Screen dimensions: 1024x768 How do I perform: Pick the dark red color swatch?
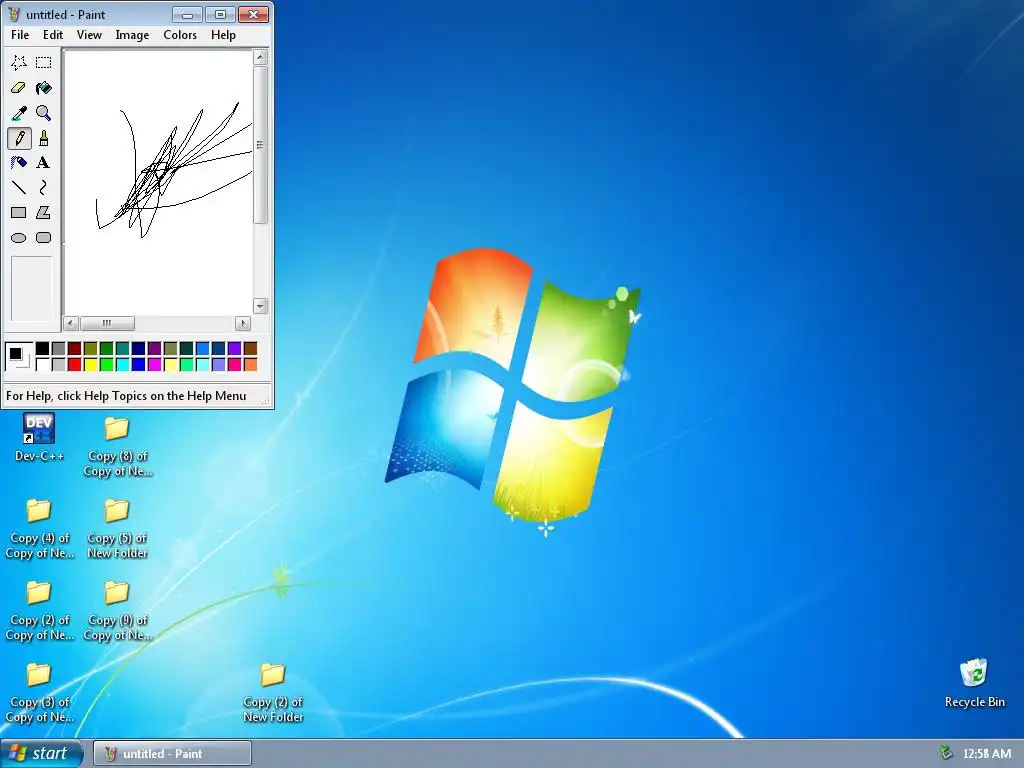(x=74, y=349)
